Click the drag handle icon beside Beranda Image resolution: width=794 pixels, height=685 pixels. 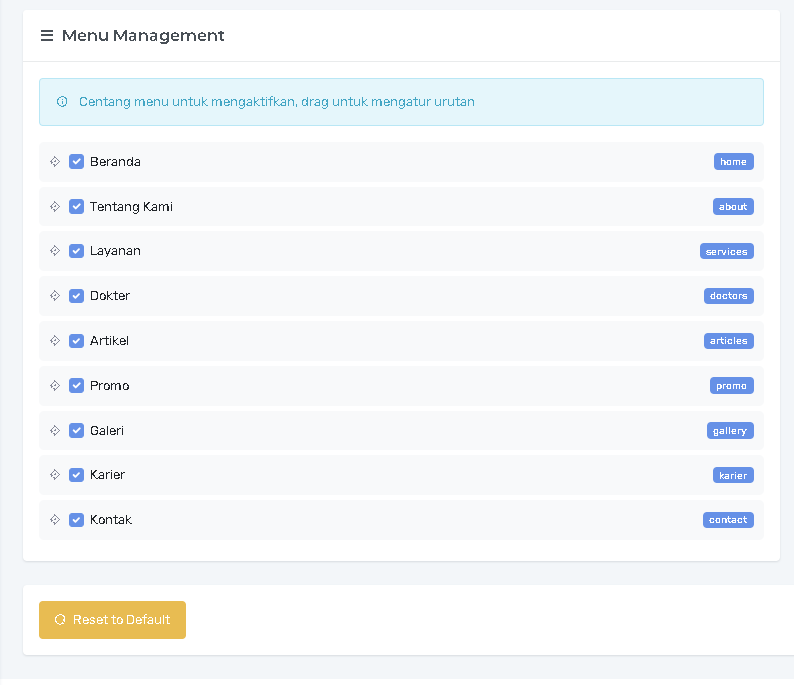[55, 162]
